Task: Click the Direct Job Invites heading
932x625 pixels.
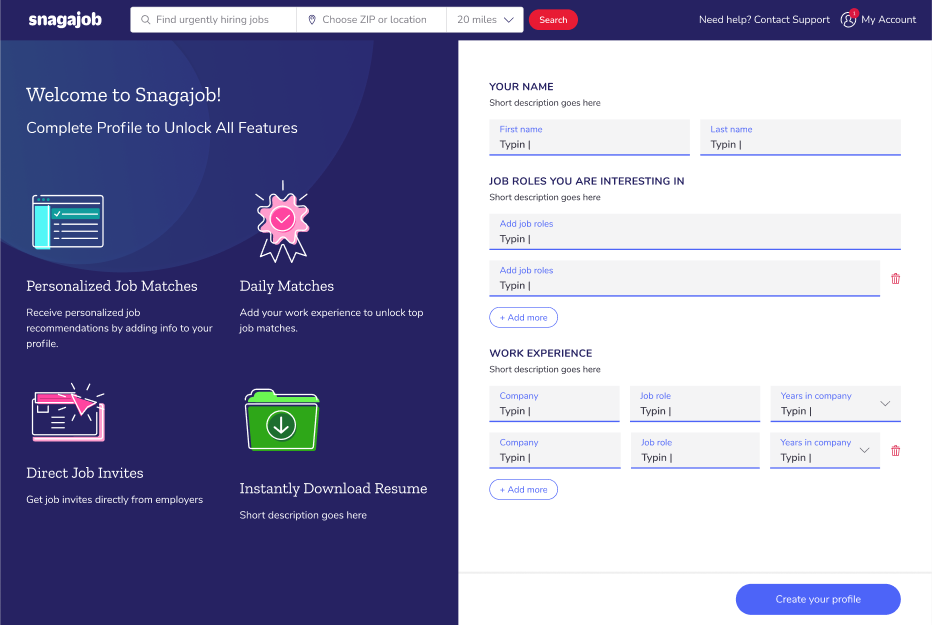Action: pos(85,473)
